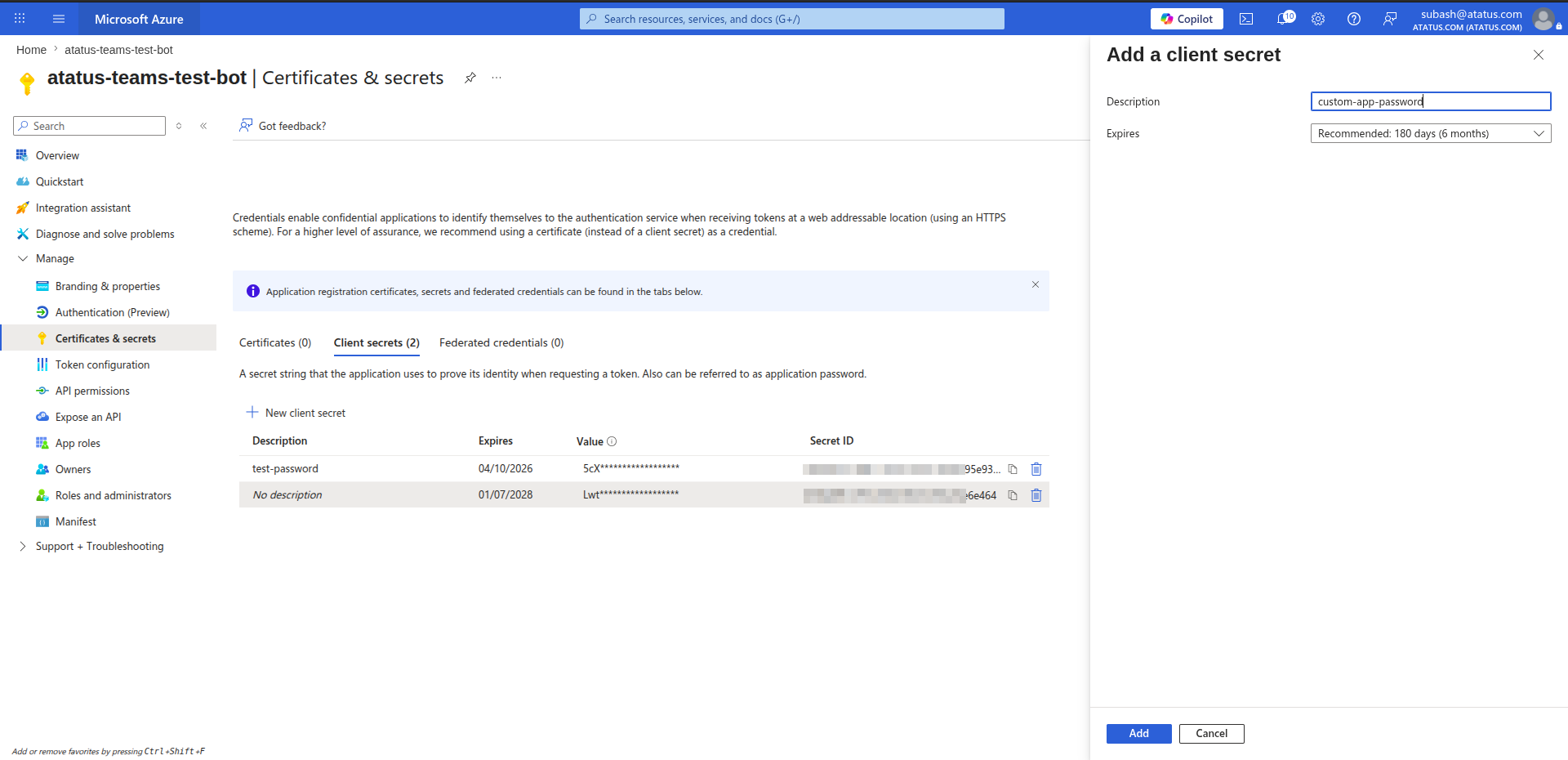Click Got feedback? link
The width and height of the screenshot is (1568, 760).
tap(283, 126)
